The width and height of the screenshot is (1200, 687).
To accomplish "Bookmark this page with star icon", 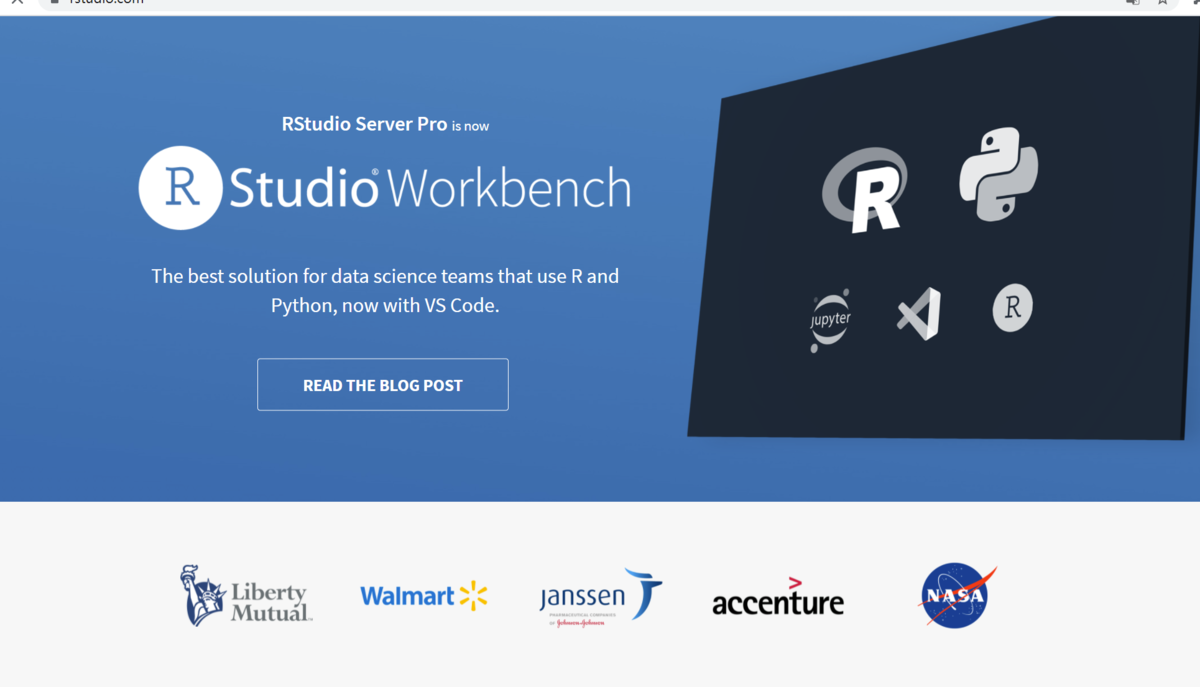I will click(x=1163, y=3).
